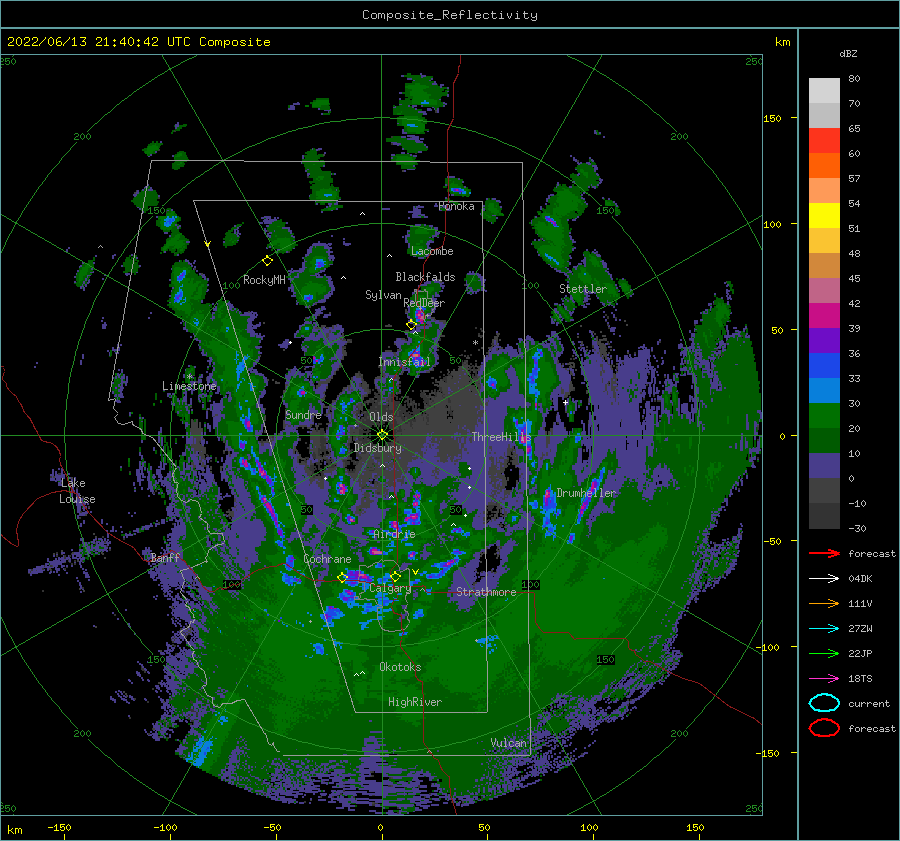Select the magenta dBZ color swatch
Image resolution: width=900 pixels, height=841 pixels.
824,316
